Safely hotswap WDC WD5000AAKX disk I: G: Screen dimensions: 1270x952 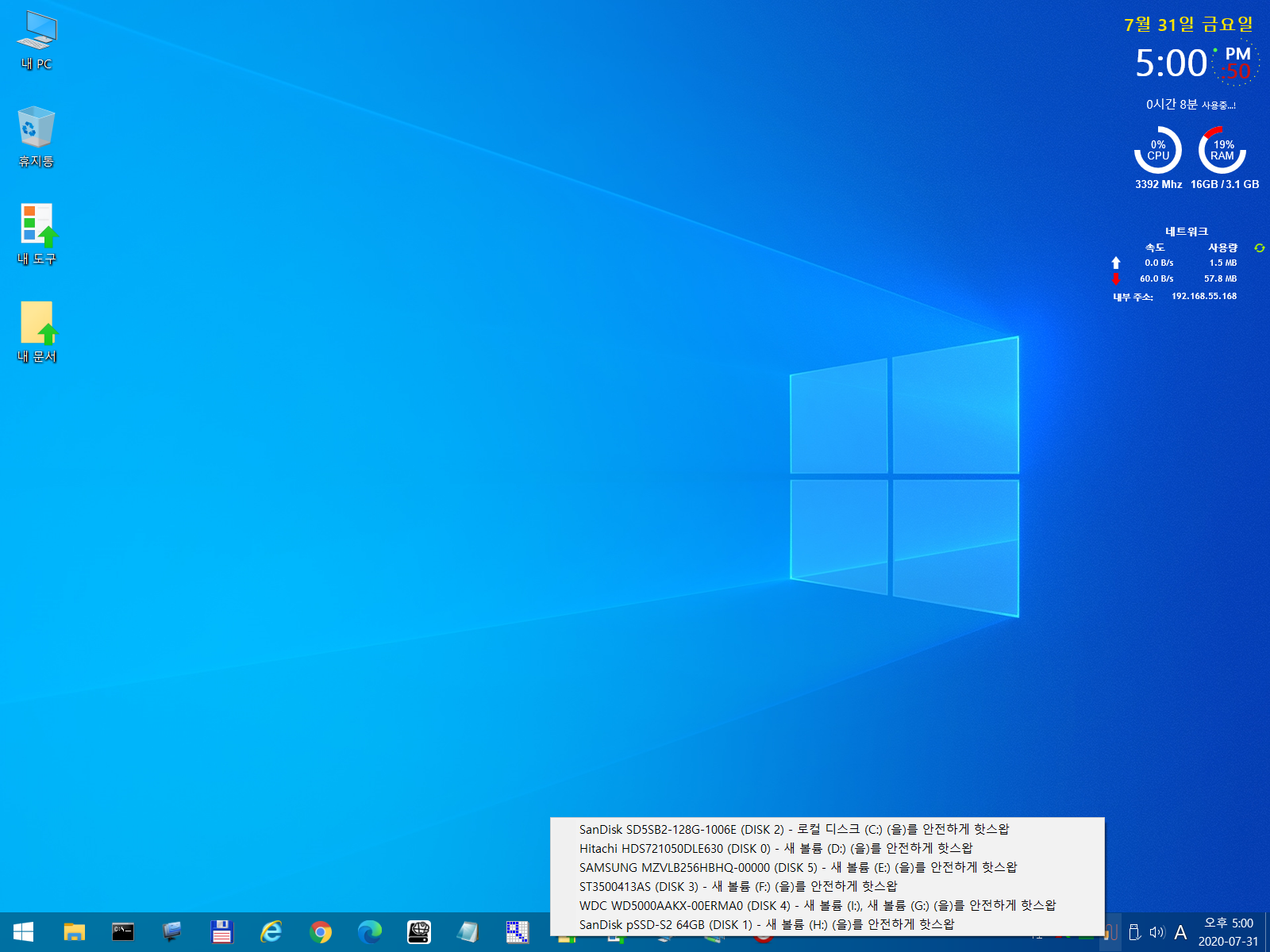pyautogui.click(x=827, y=905)
